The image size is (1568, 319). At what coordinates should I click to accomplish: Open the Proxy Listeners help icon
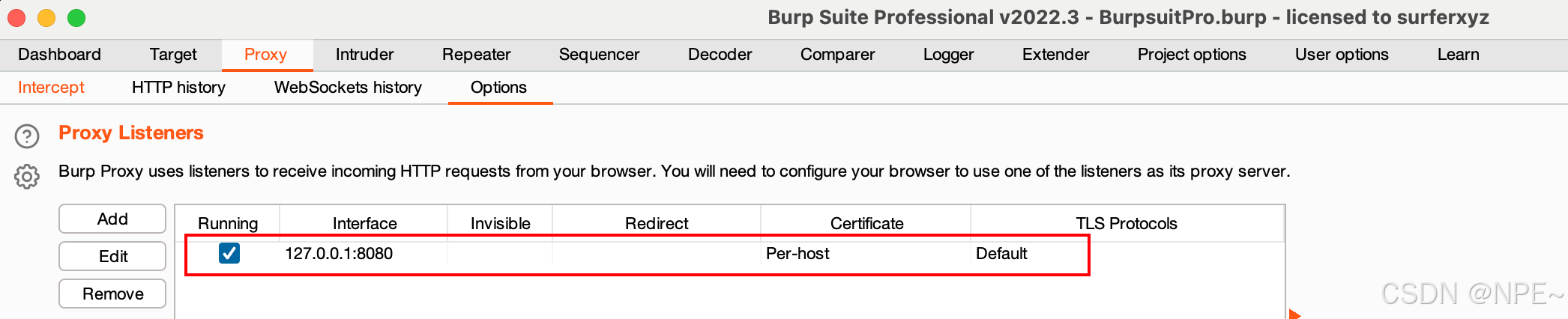[27, 136]
